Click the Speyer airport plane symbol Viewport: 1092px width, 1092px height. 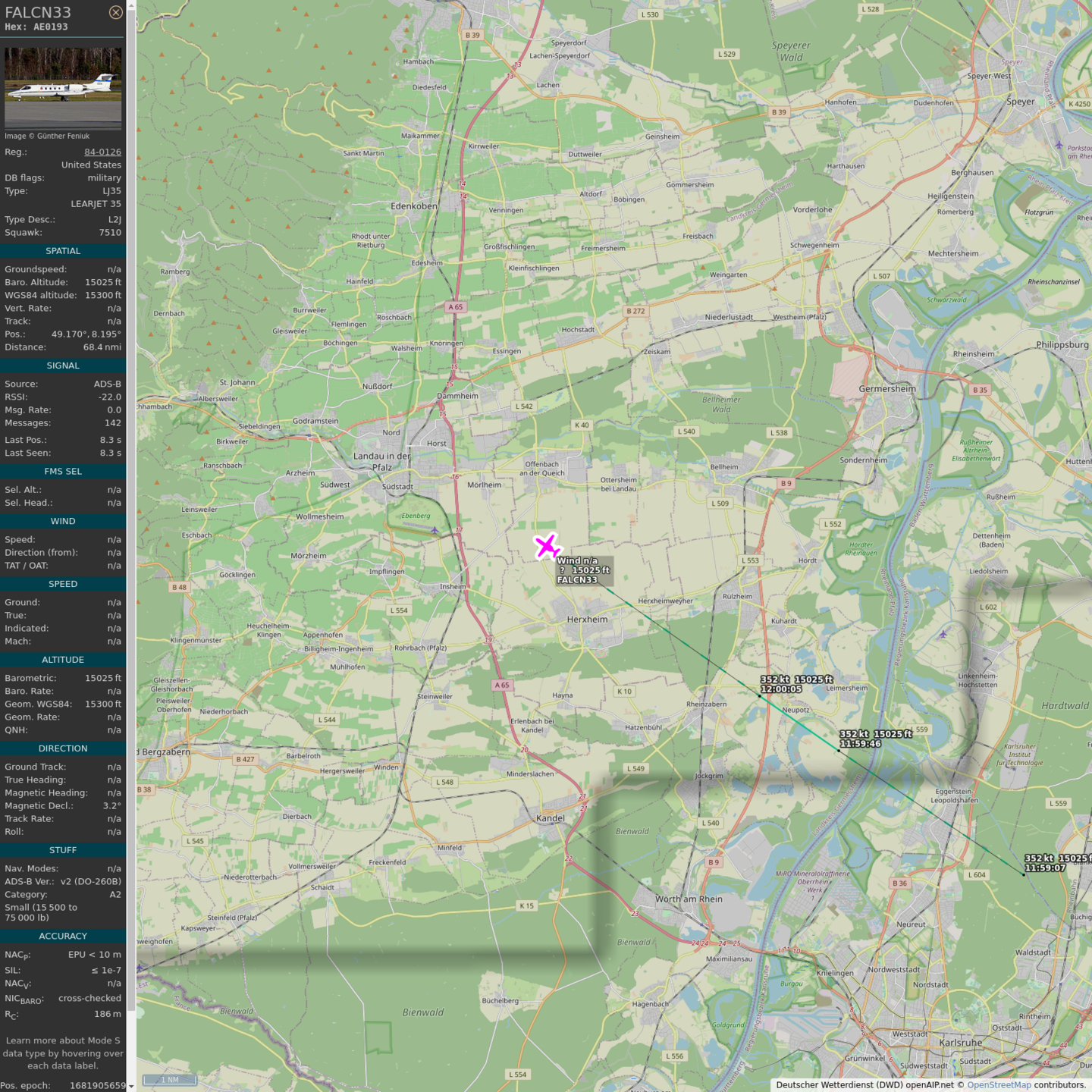coord(1059,144)
